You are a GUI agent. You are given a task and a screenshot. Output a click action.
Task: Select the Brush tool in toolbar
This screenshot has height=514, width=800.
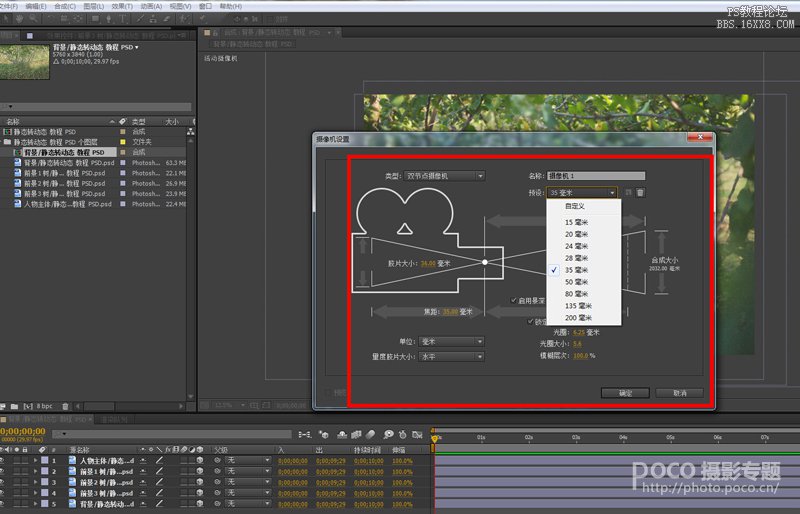click(139, 19)
